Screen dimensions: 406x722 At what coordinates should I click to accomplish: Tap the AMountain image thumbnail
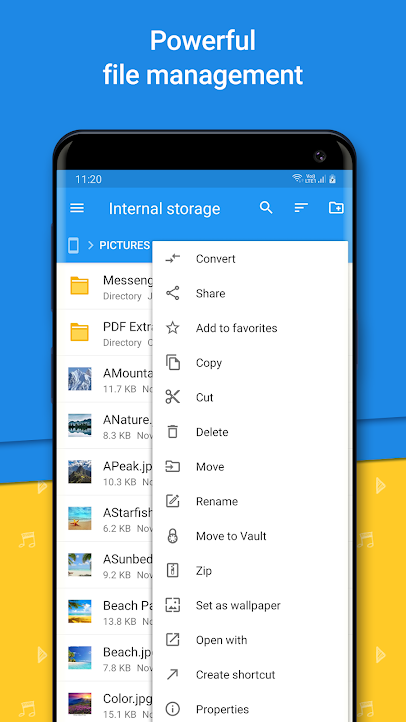[x=80, y=379]
